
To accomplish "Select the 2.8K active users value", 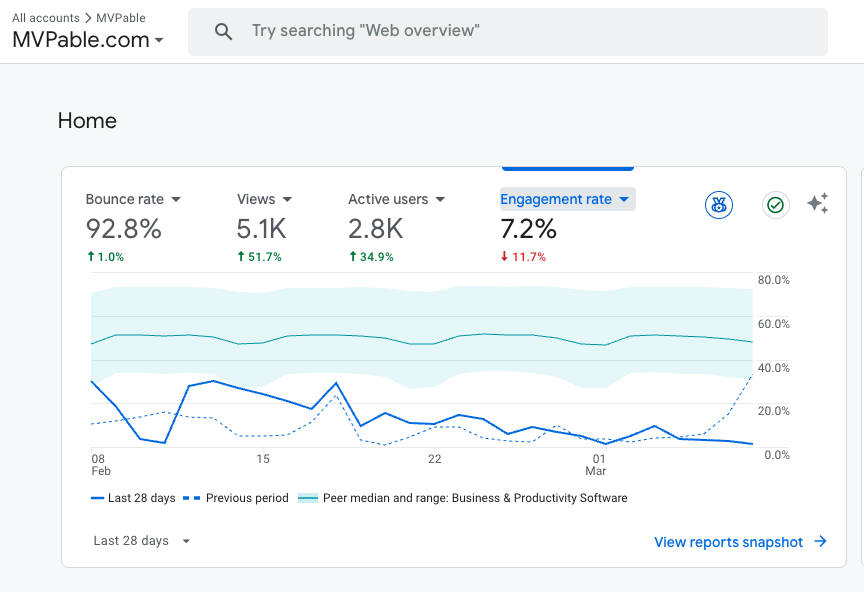I will (375, 229).
